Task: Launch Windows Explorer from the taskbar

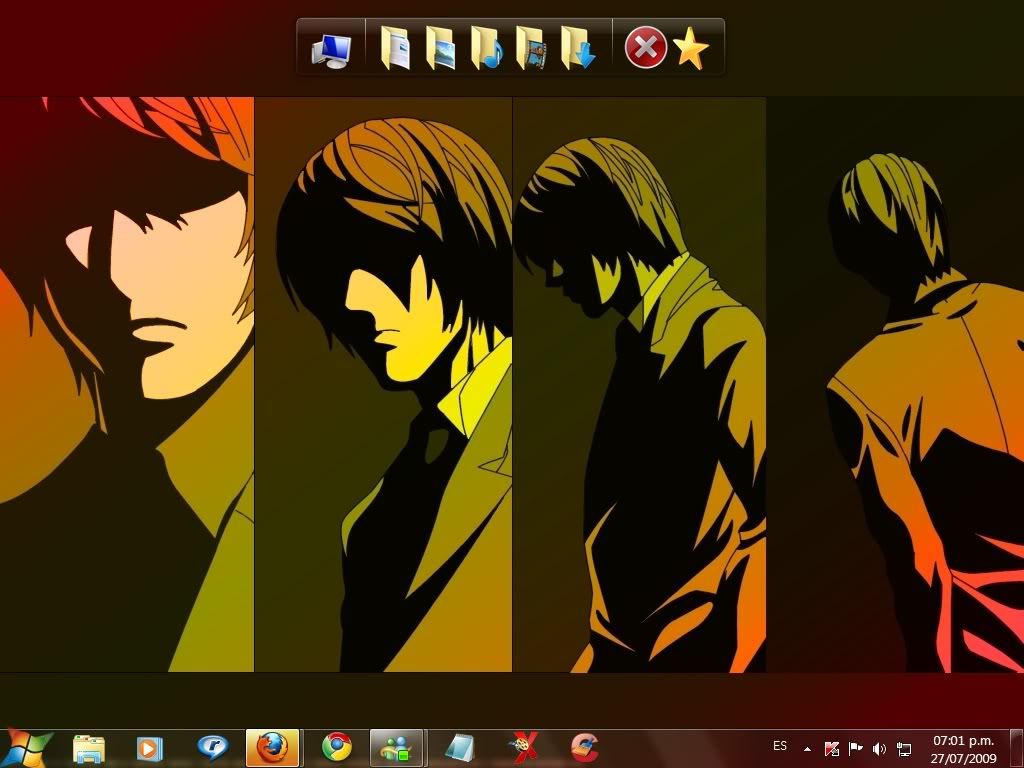Action: tap(89, 748)
